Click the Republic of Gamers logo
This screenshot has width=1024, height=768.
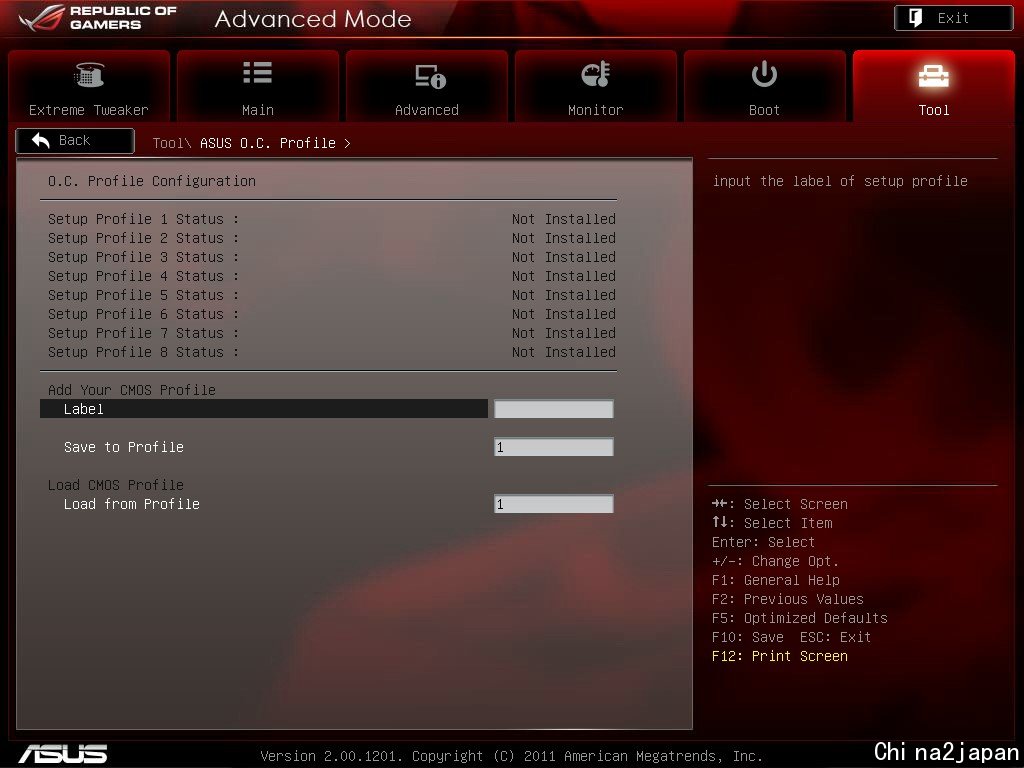(98, 18)
